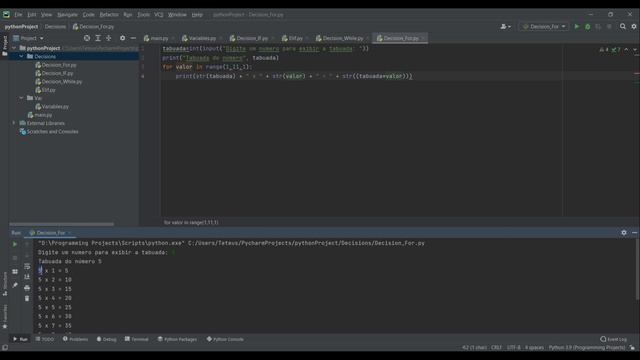The image size is (640, 360).
Task: Open the TODO tool window
Action: (x=45, y=339)
